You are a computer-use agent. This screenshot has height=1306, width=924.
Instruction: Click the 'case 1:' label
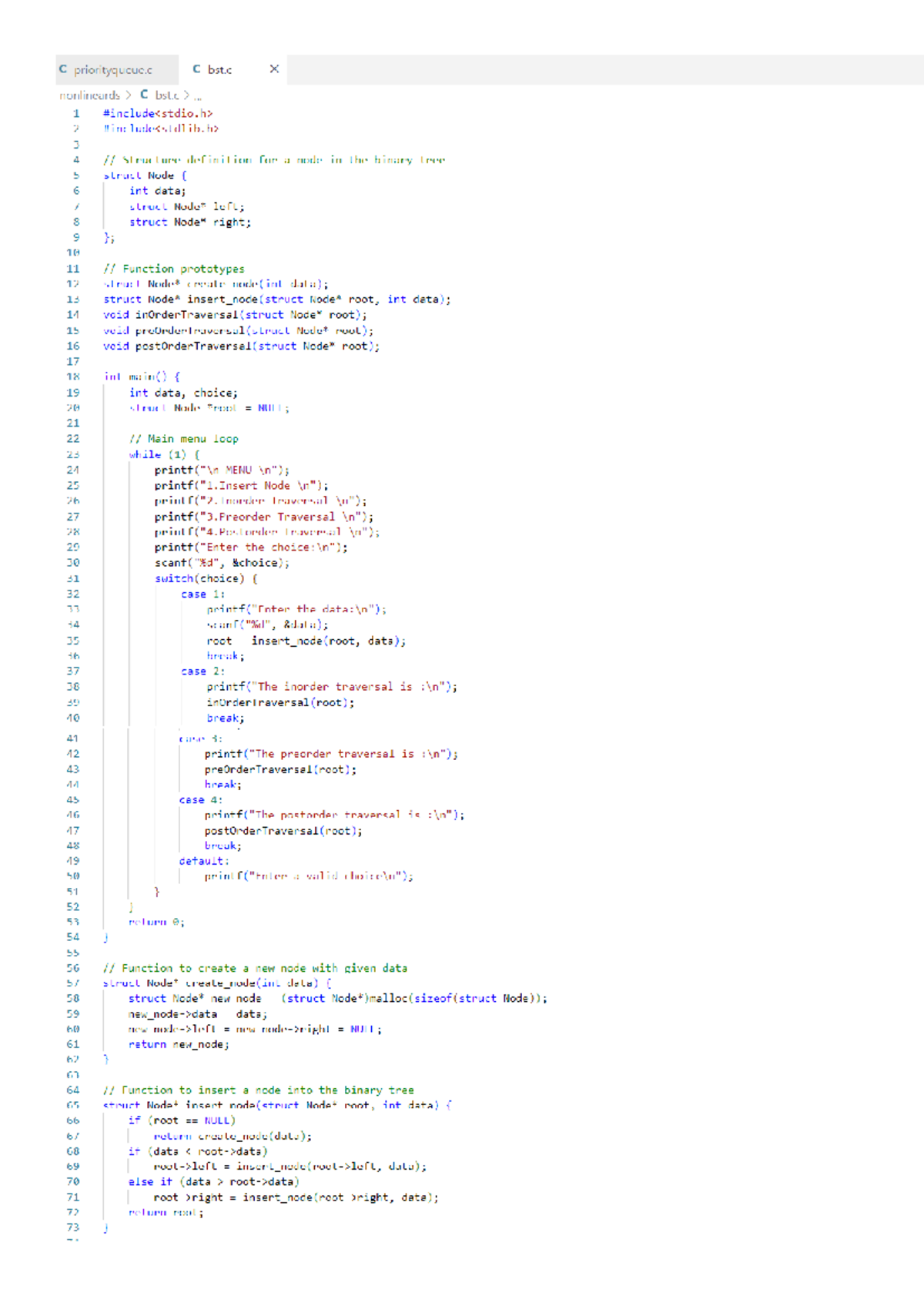pos(203,594)
